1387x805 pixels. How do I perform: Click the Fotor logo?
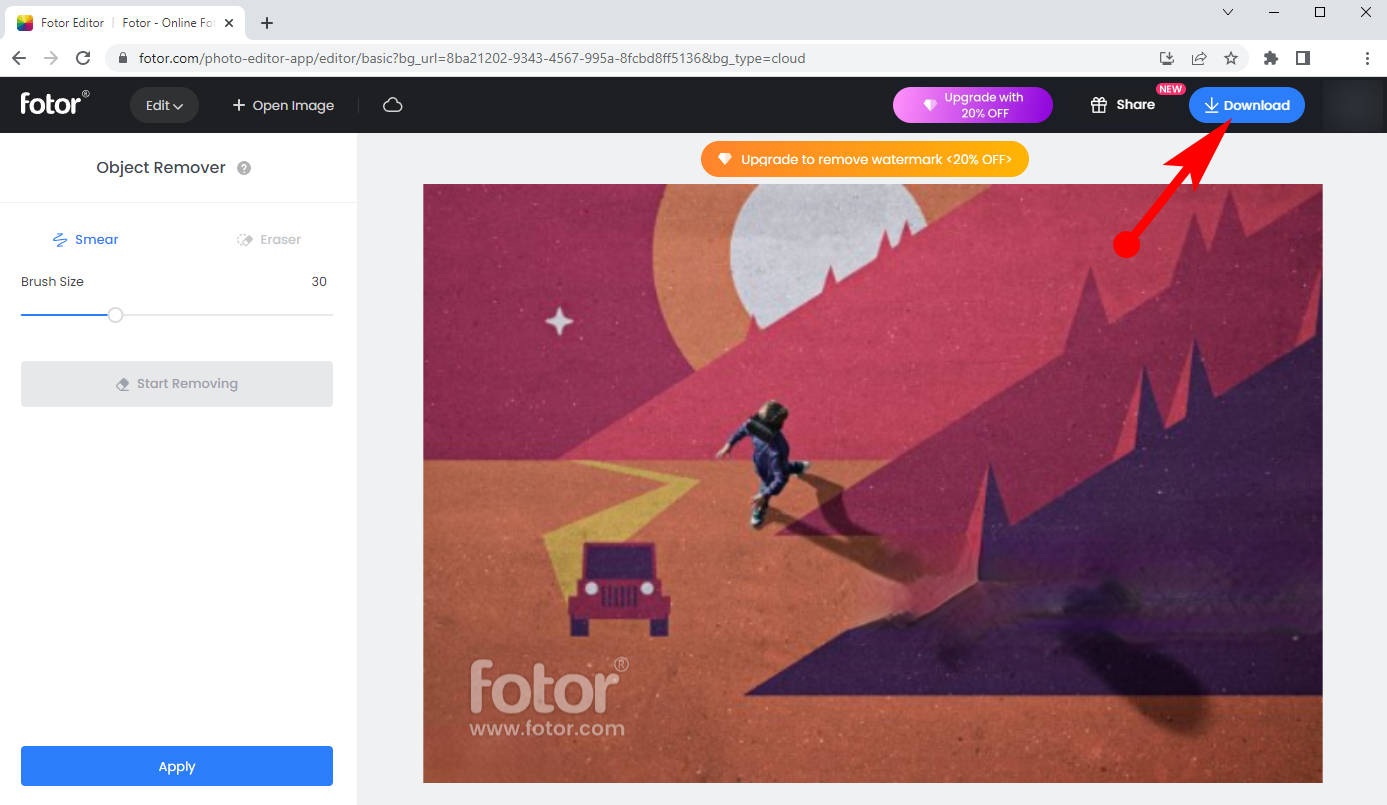[x=55, y=102]
